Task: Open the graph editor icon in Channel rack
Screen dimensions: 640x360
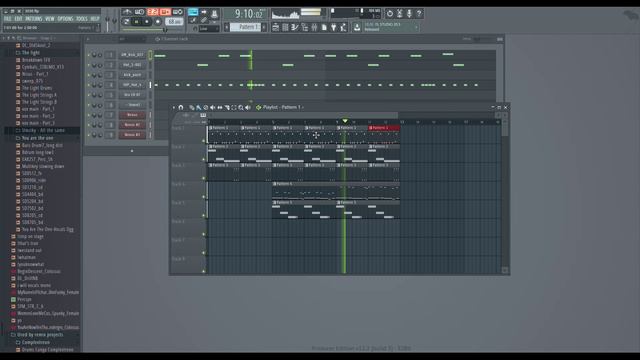Action: click(x=500, y=39)
